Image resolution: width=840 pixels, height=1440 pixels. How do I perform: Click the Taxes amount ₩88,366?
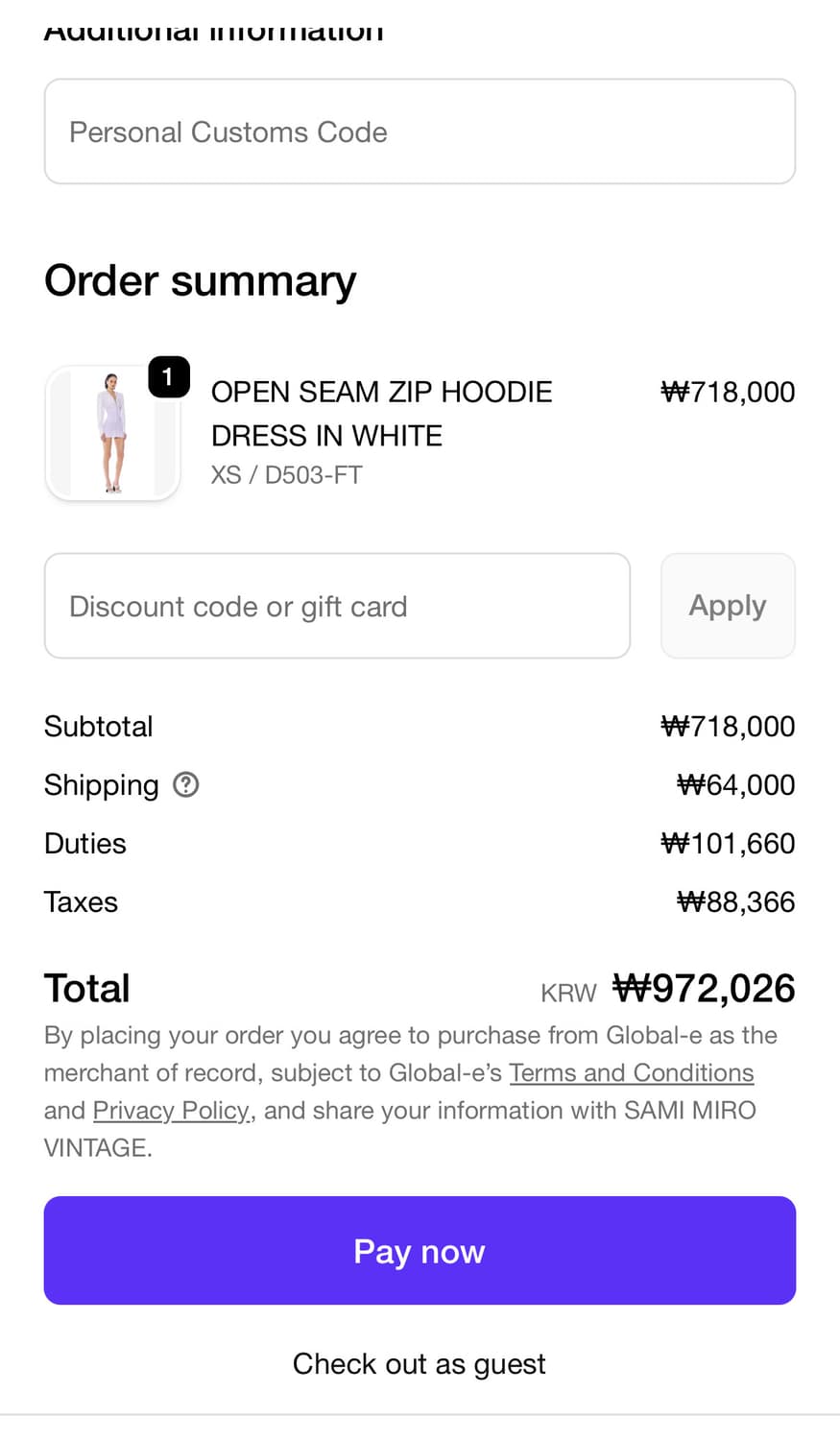pyautogui.click(x=735, y=902)
